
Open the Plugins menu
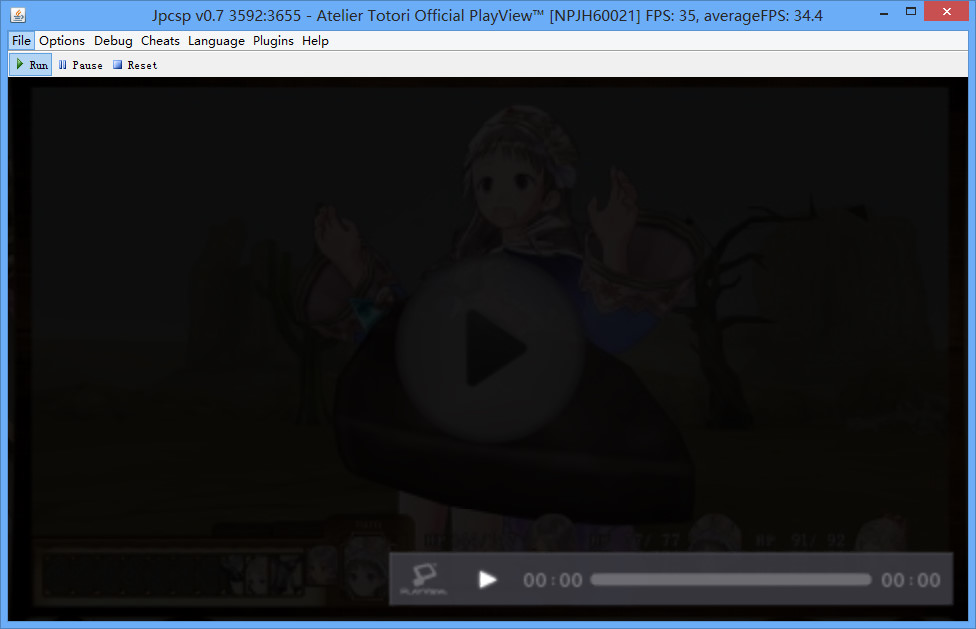(273, 40)
